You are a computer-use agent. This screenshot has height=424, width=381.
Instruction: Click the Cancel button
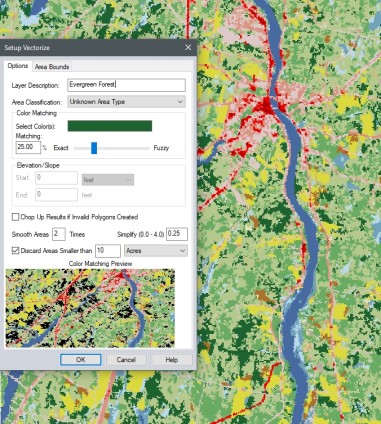[126, 360]
